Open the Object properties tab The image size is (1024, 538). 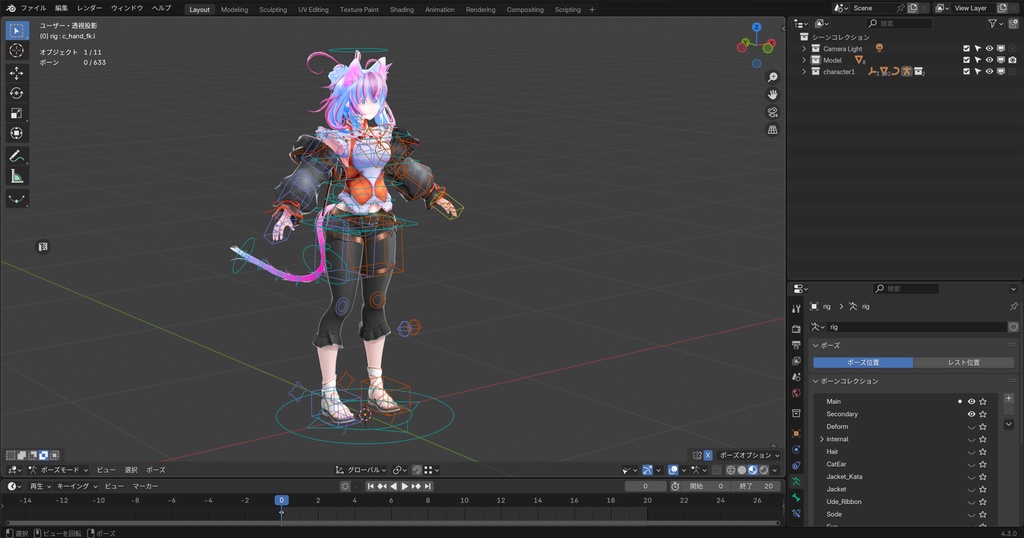pos(796,434)
